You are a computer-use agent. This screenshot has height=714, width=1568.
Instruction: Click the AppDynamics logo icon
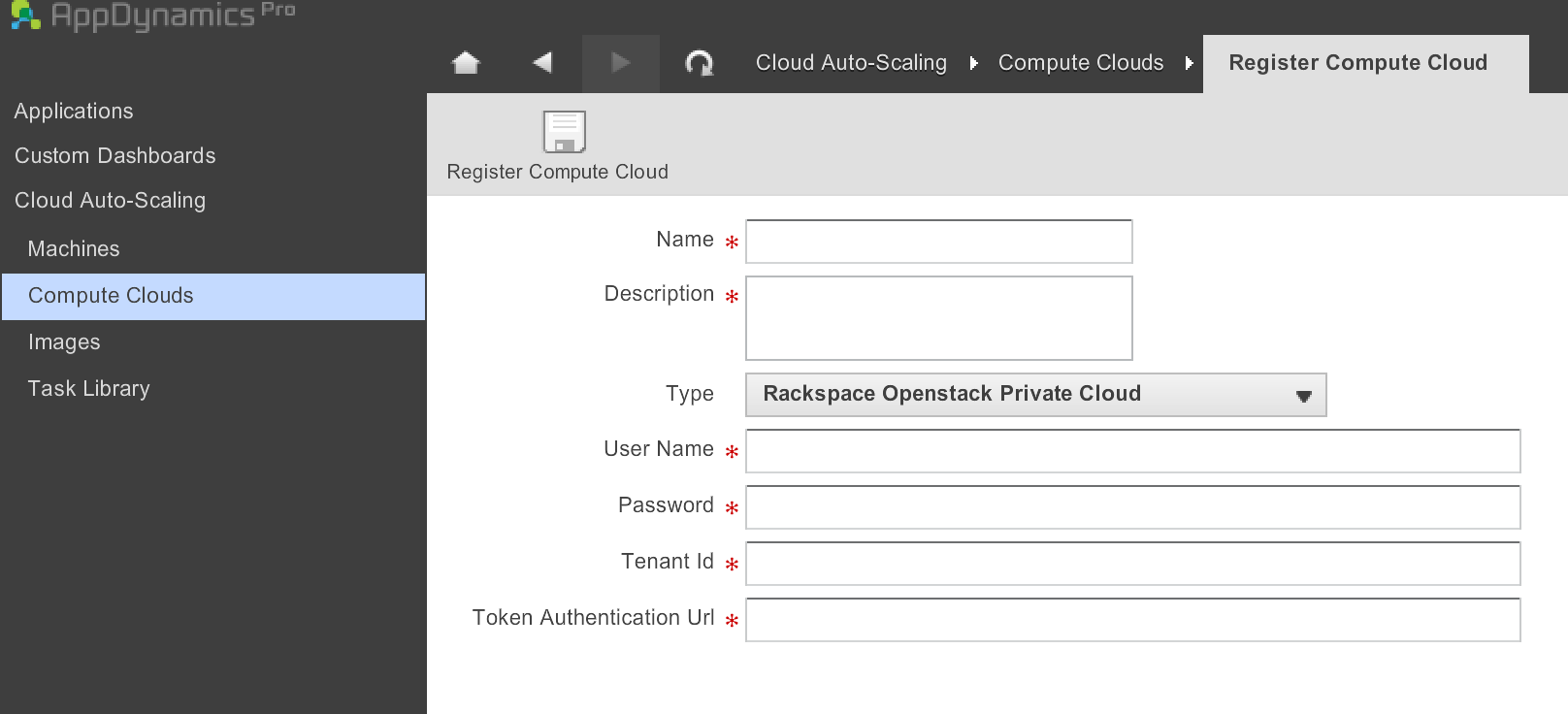[25, 14]
